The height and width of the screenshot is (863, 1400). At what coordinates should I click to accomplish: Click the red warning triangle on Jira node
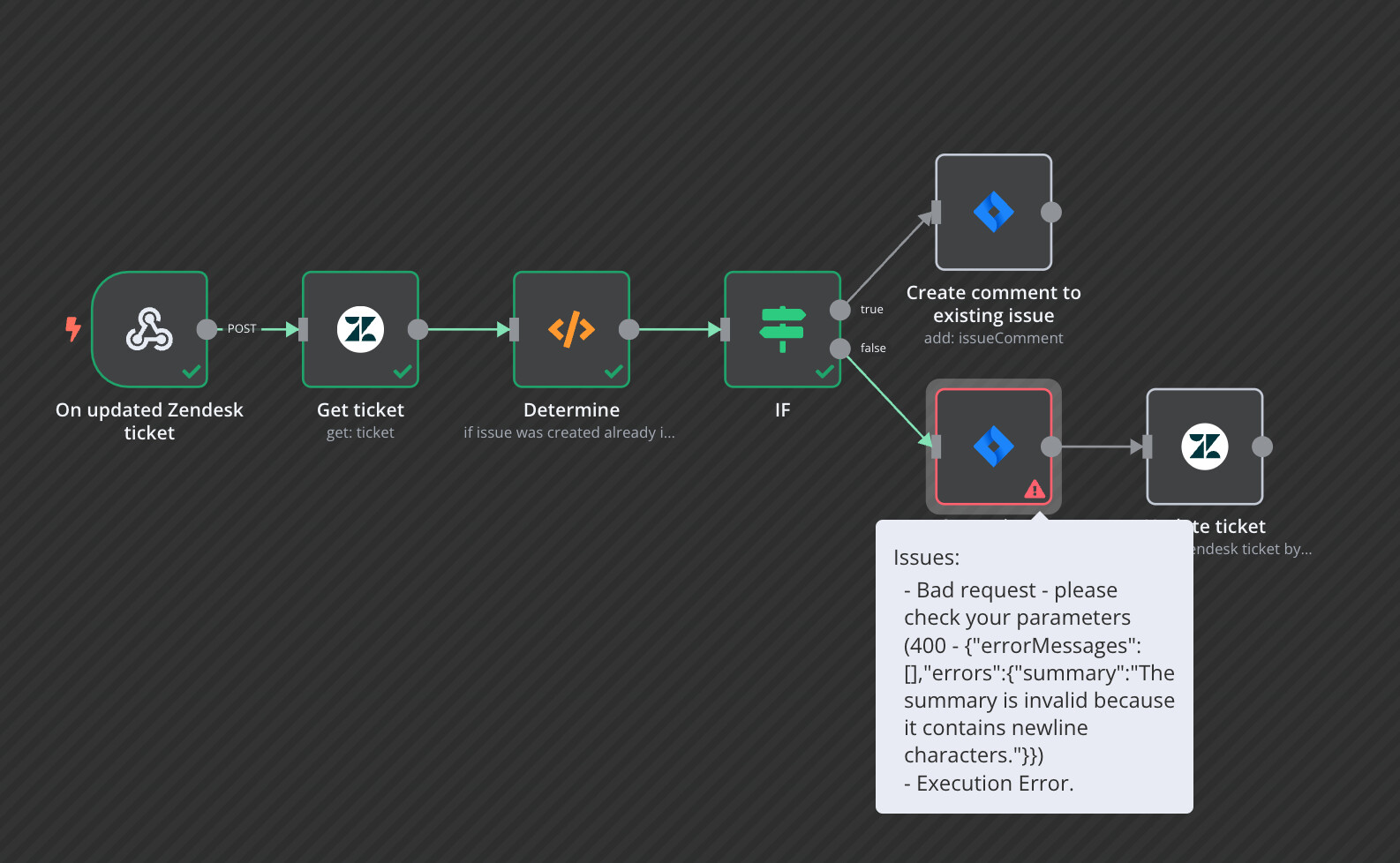[1035, 489]
